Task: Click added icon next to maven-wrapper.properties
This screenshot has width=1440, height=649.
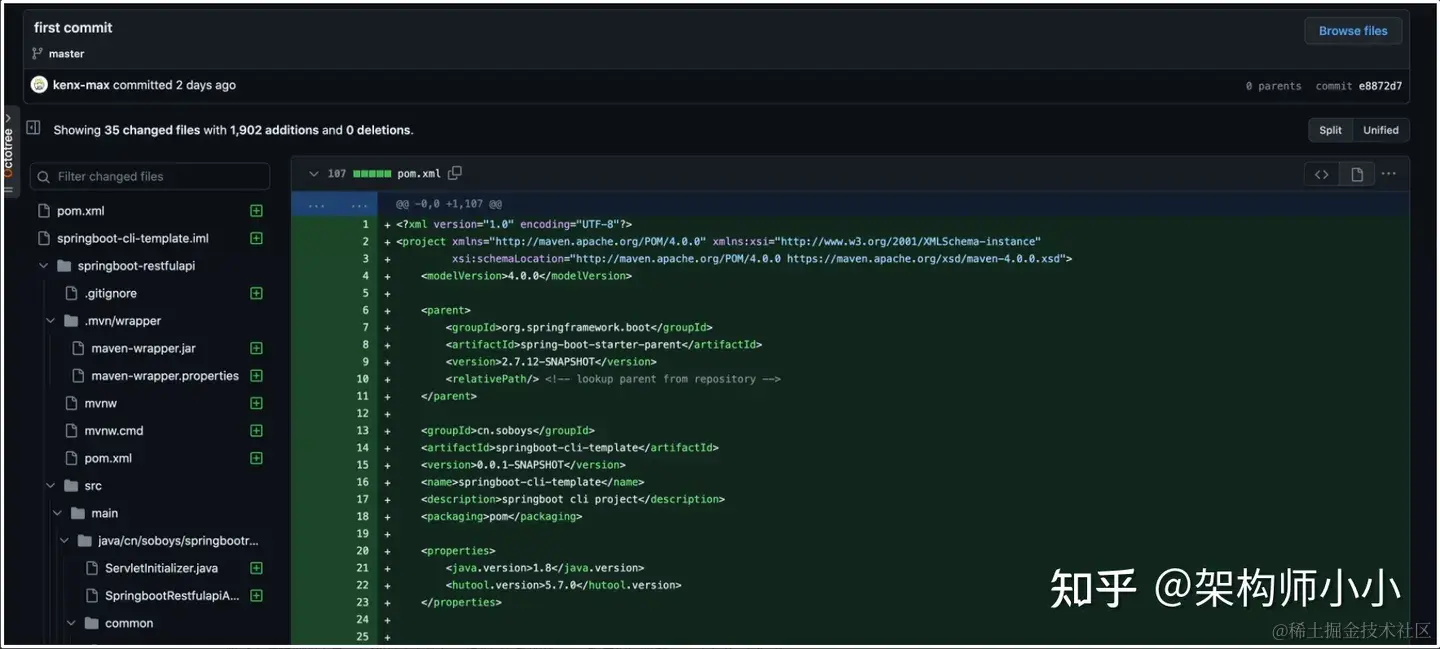Action: [x=256, y=376]
